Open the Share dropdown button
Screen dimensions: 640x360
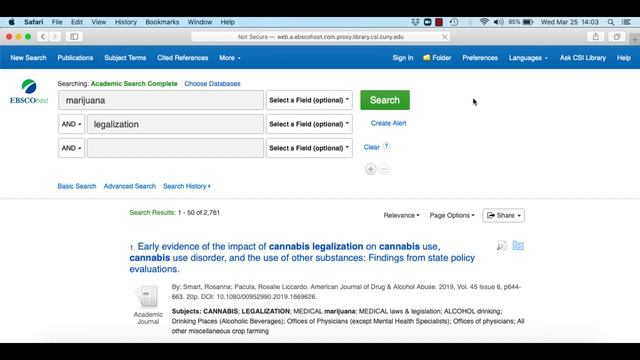point(504,216)
